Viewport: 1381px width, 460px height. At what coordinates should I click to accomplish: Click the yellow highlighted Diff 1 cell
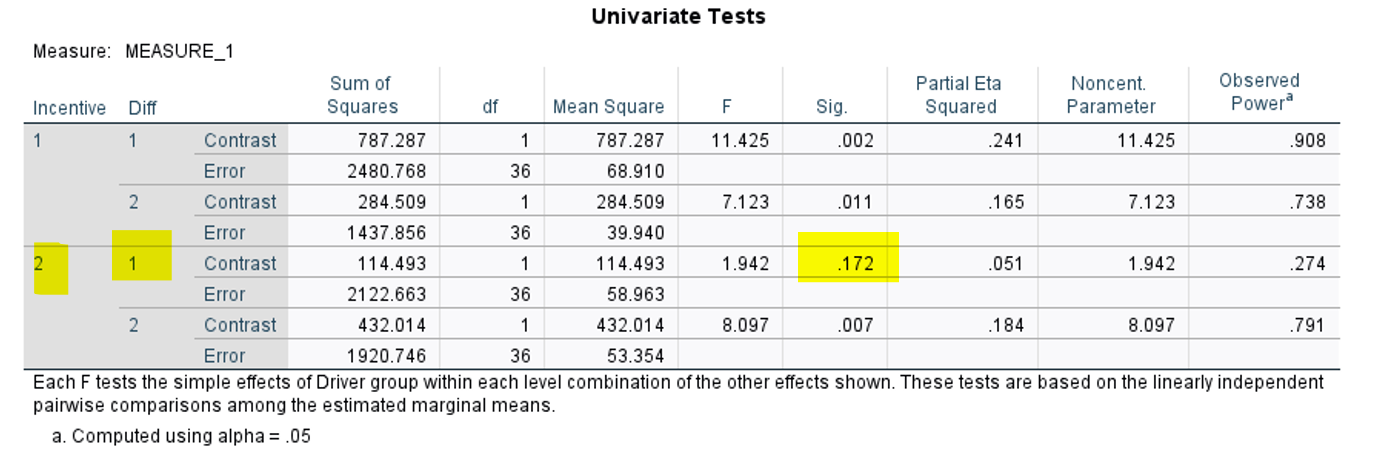133,264
